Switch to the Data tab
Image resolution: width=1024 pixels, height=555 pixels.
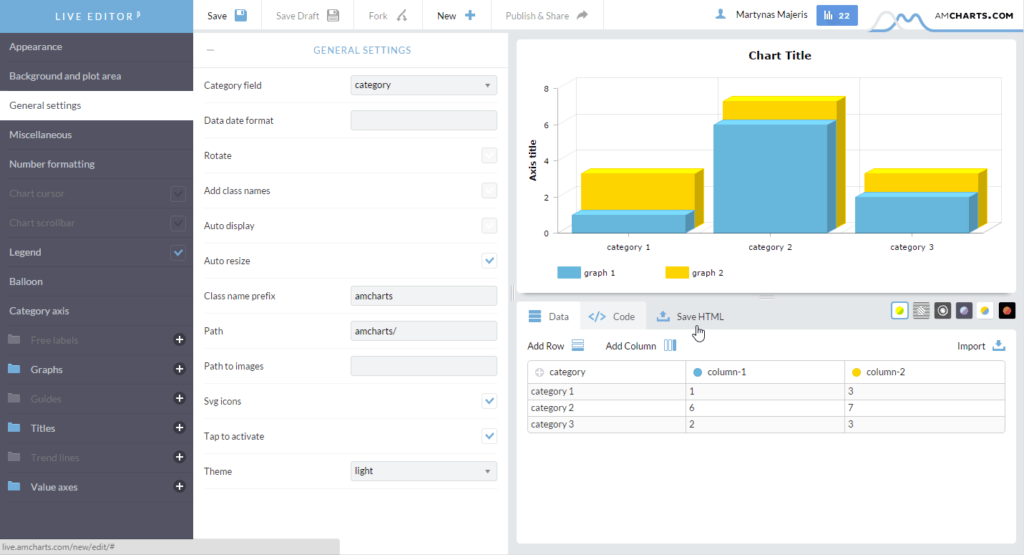(x=549, y=317)
